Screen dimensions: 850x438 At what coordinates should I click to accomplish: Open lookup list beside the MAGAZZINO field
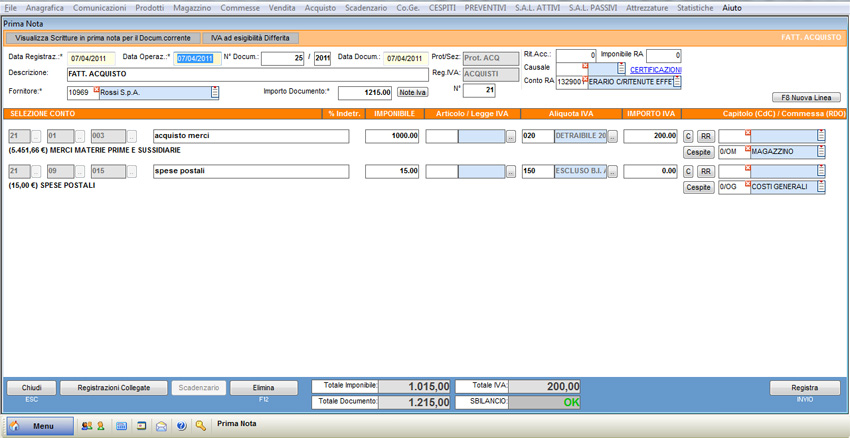(x=821, y=152)
